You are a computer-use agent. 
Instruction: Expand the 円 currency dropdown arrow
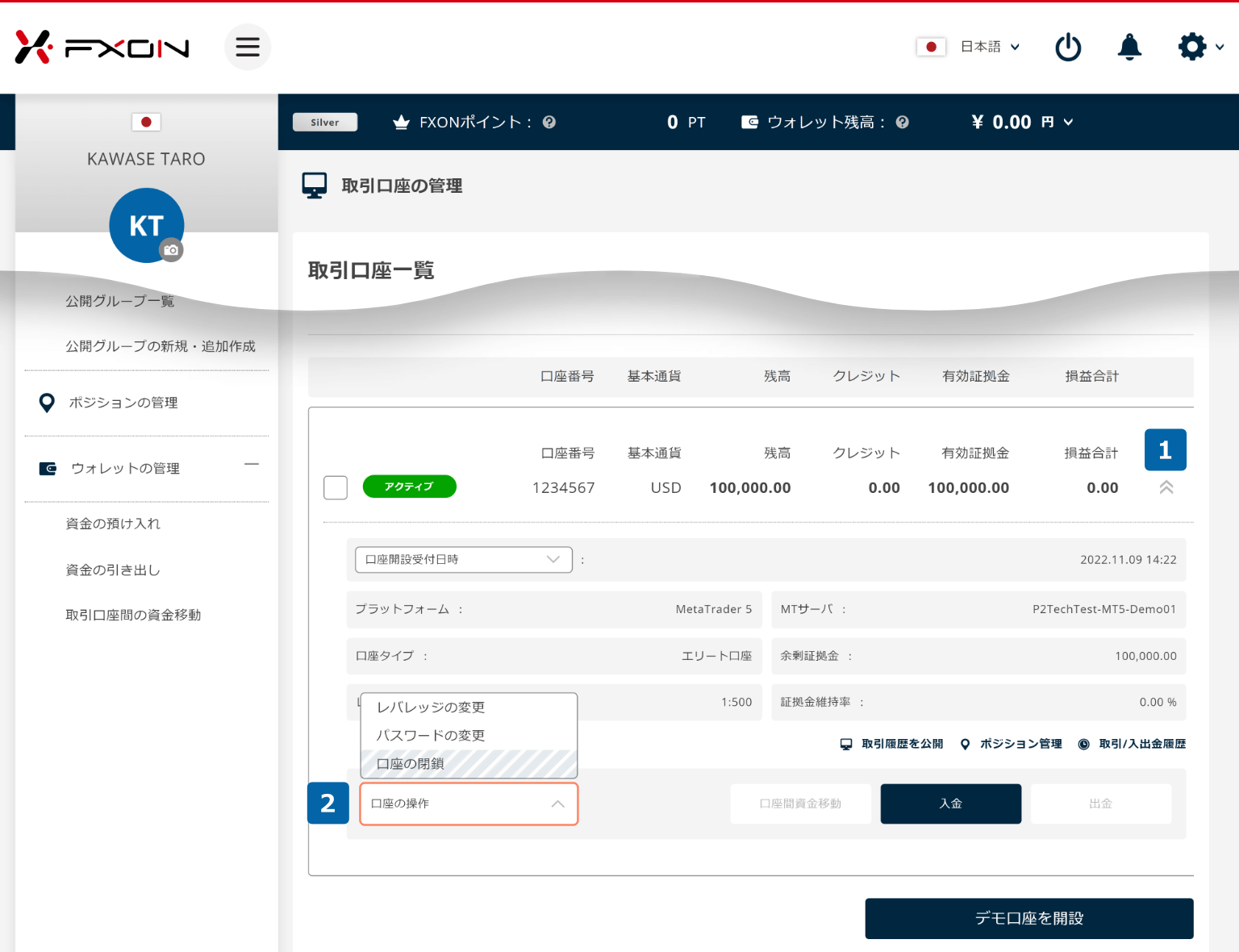tap(1068, 122)
